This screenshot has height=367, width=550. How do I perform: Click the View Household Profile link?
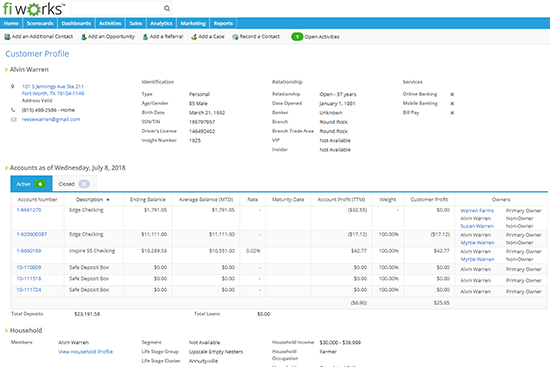tap(86, 352)
